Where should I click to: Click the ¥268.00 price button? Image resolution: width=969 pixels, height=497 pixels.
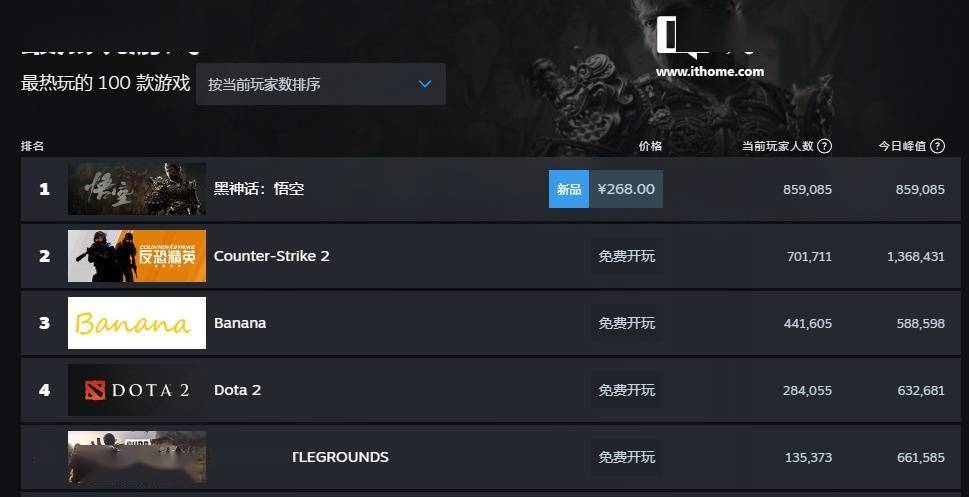pos(626,189)
